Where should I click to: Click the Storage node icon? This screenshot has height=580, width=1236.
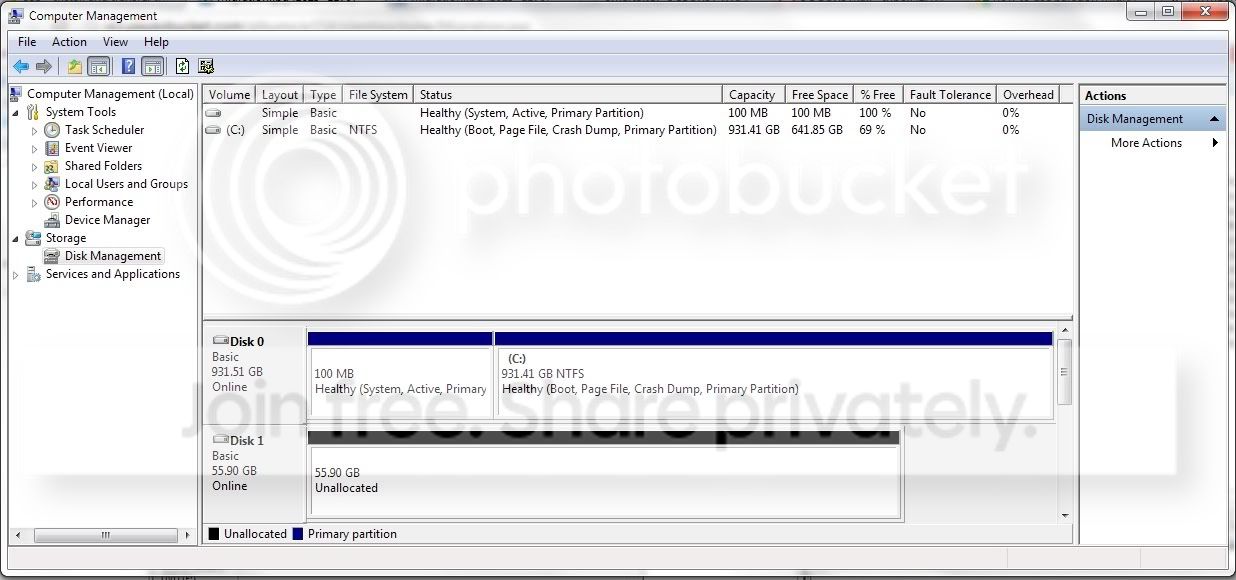coord(33,238)
